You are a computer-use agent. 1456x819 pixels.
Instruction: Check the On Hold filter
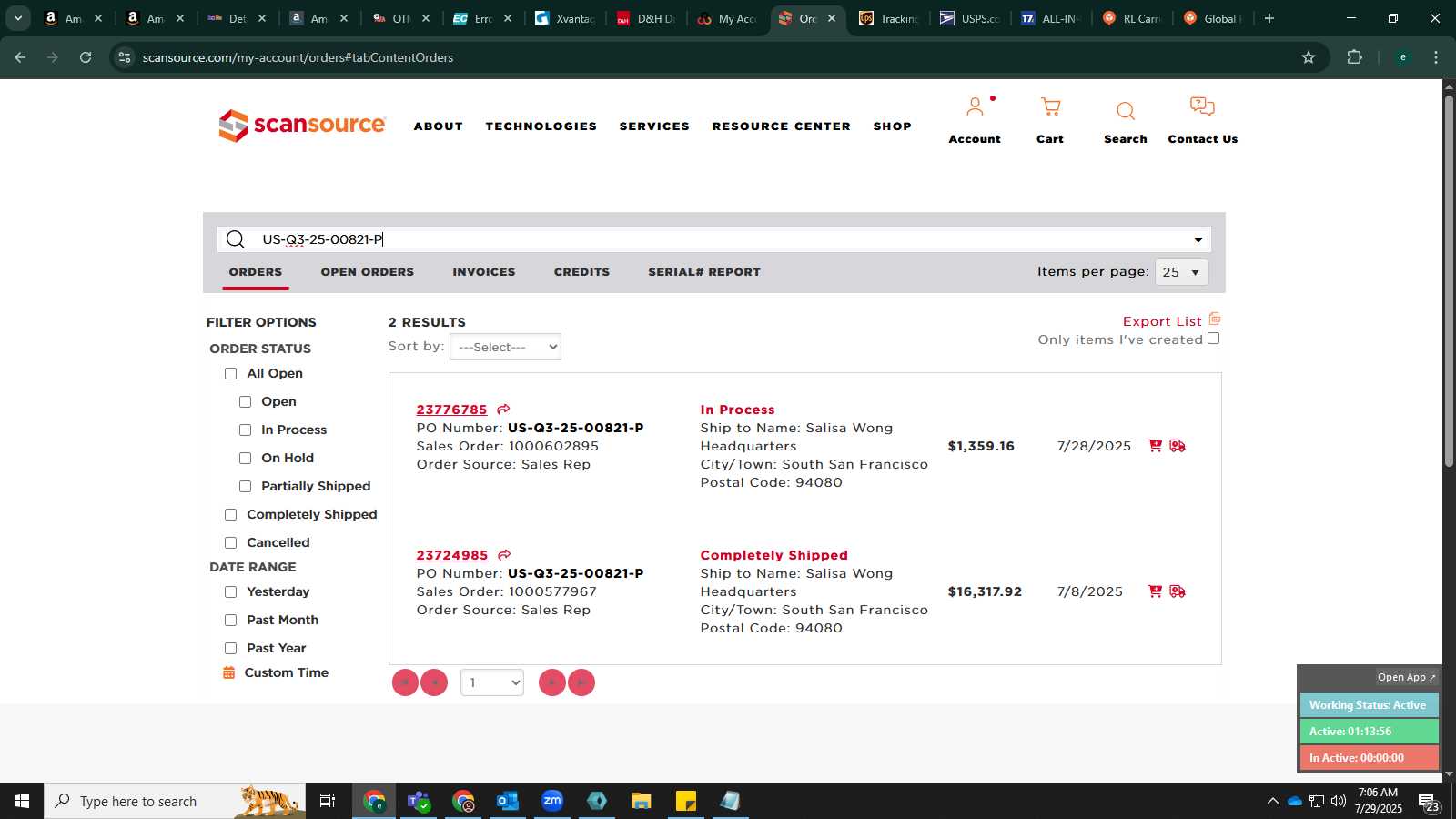[x=245, y=459]
